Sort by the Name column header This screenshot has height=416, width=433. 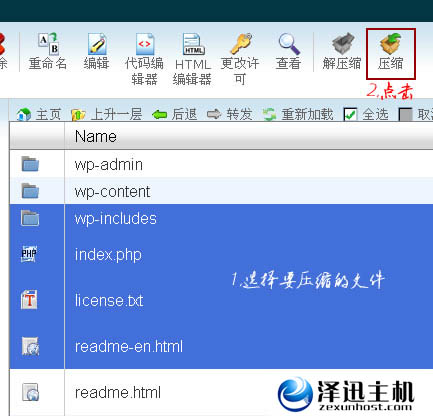point(96,136)
